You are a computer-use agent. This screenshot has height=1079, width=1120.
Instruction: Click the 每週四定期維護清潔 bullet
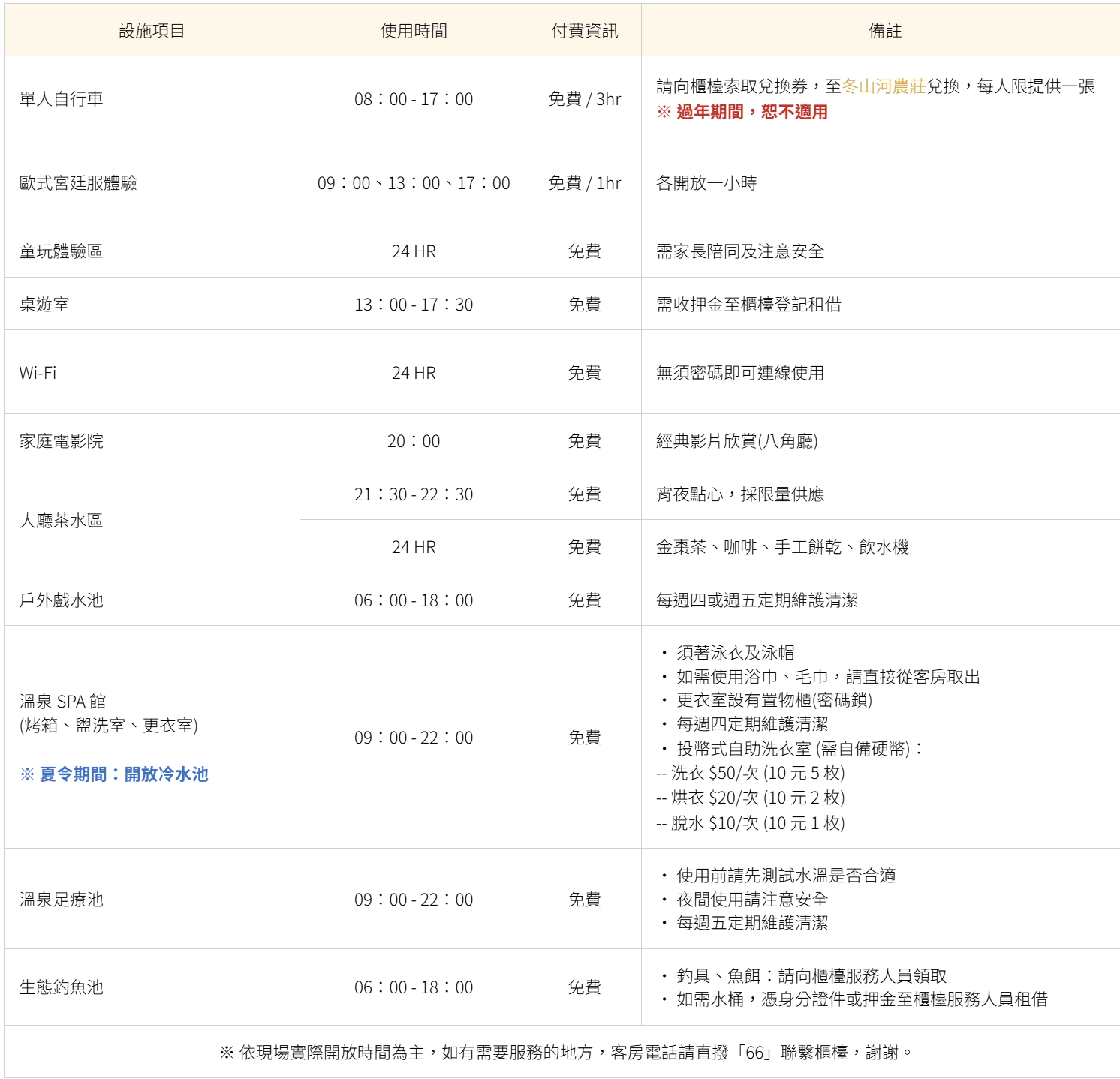(x=744, y=723)
